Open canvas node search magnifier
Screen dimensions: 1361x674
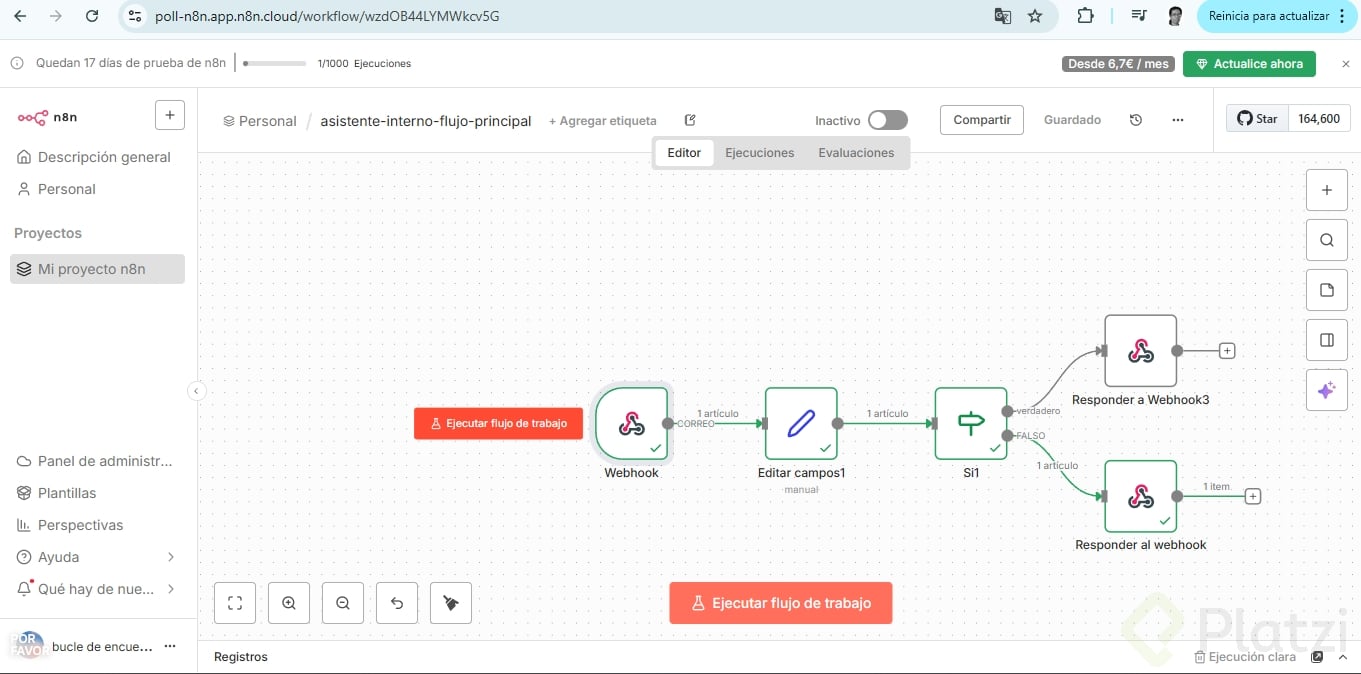tap(1327, 240)
